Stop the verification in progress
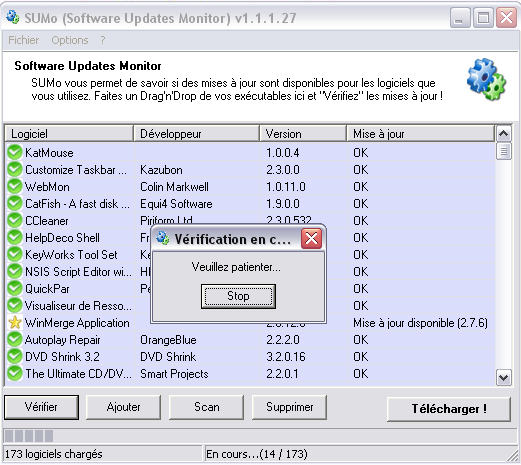Image resolution: width=521 pixels, height=465 pixels. [238, 296]
